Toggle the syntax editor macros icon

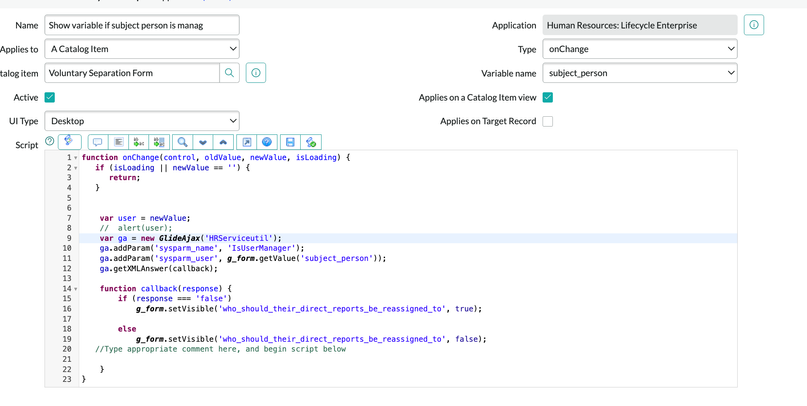pos(69,142)
